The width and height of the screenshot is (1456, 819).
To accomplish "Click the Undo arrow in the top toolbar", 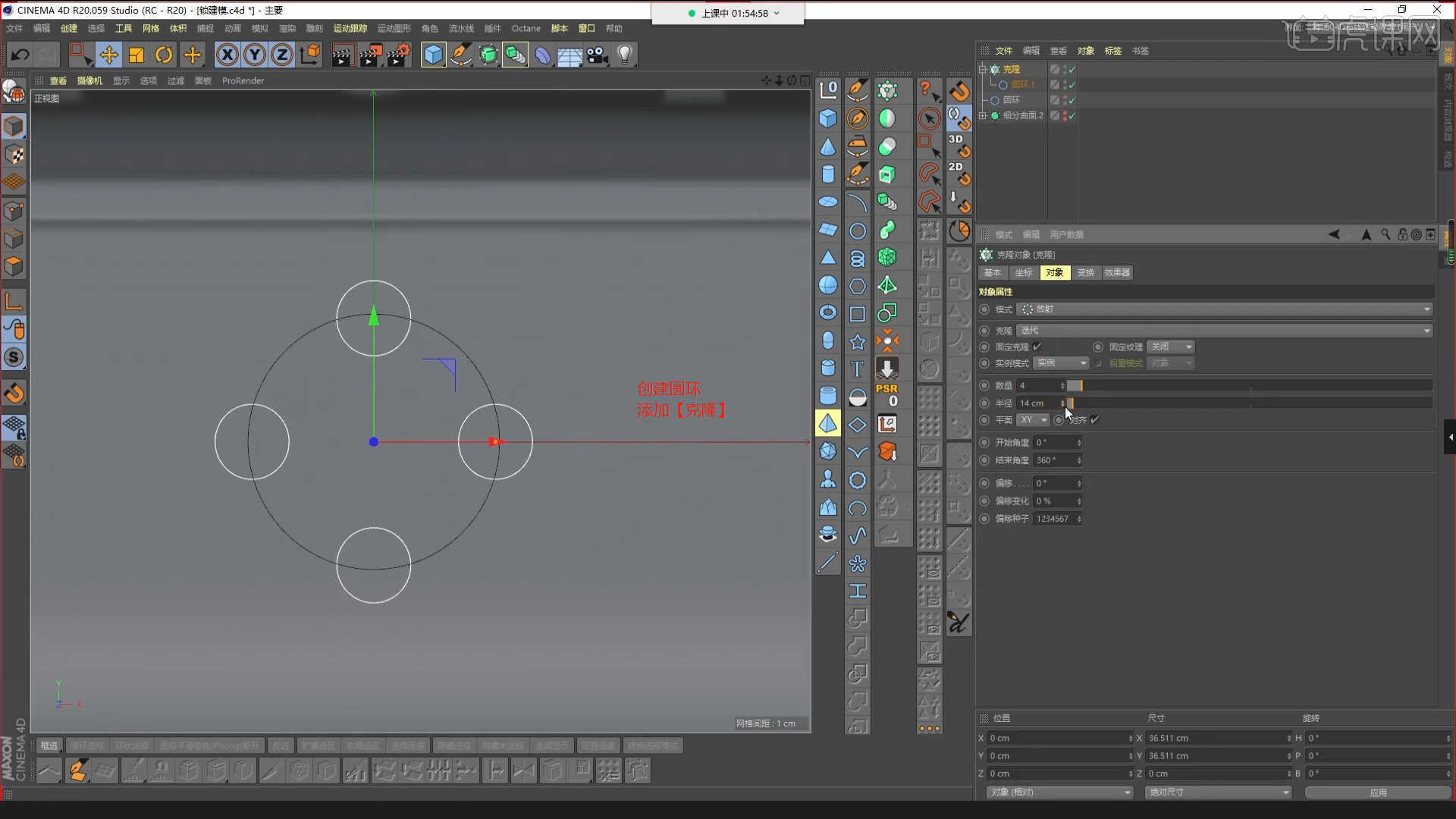I will [x=20, y=55].
